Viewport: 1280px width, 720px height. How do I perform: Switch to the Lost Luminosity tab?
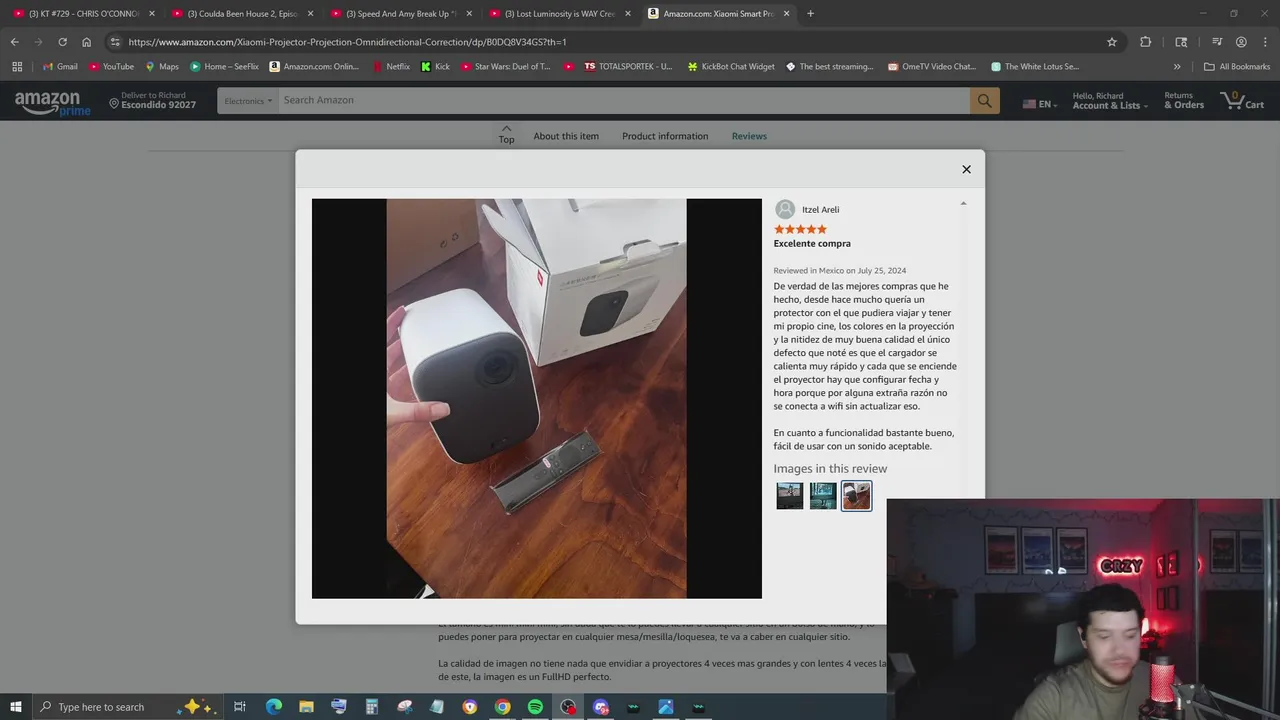[559, 14]
